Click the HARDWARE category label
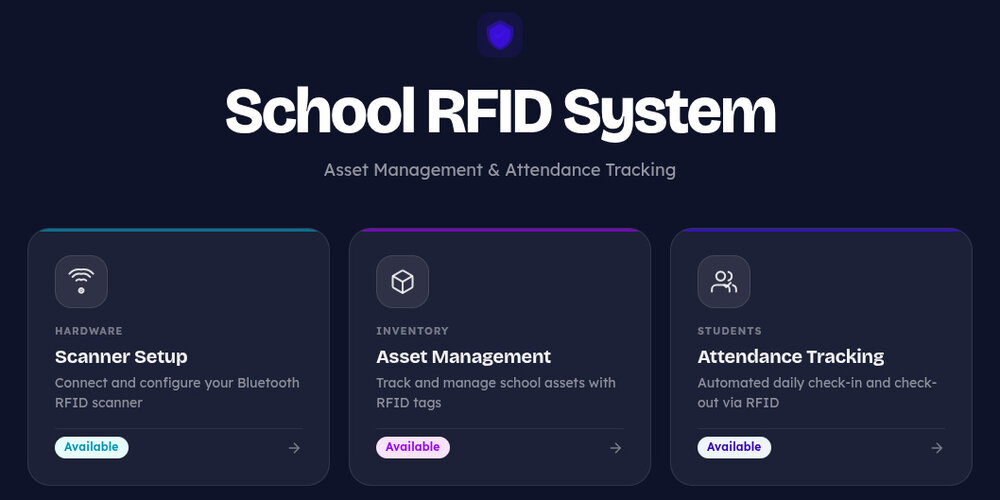 (x=89, y=331)
